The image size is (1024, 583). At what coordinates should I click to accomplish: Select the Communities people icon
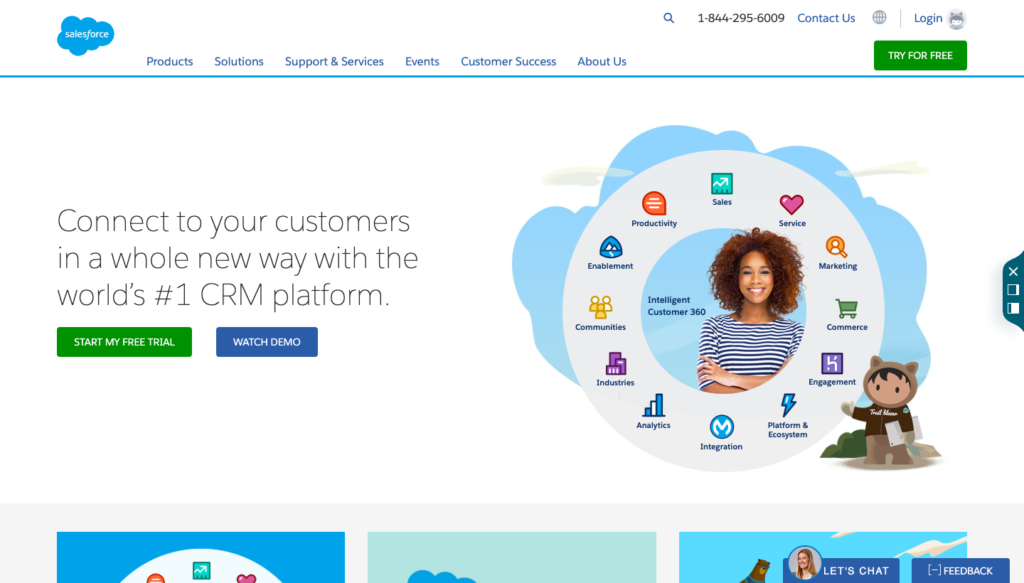click(x=600, y=307)
